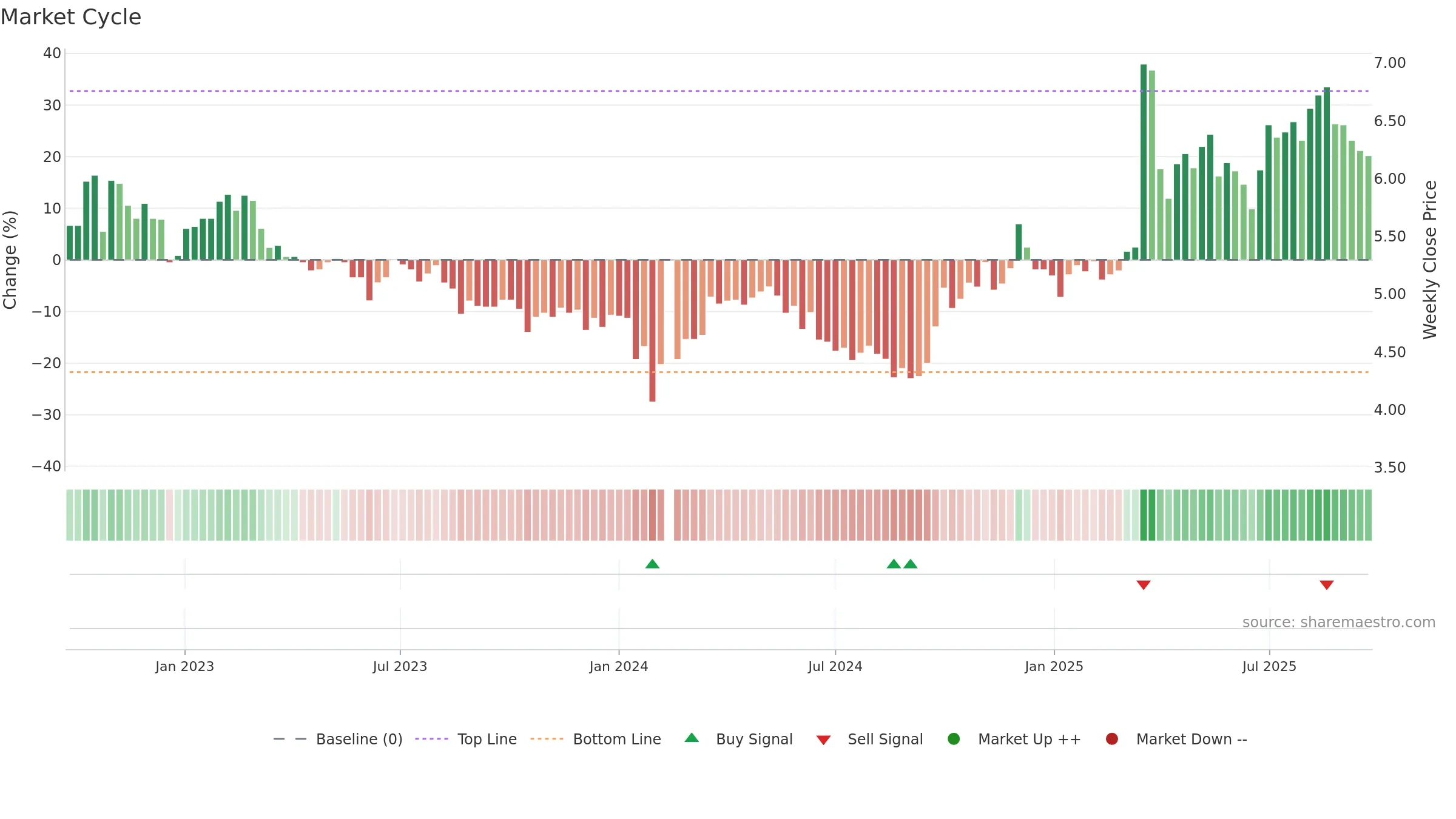Viewport: 1456px width, 819px height.
Task: Click the Buy Signal legend triangle icon
Action: 692,738
